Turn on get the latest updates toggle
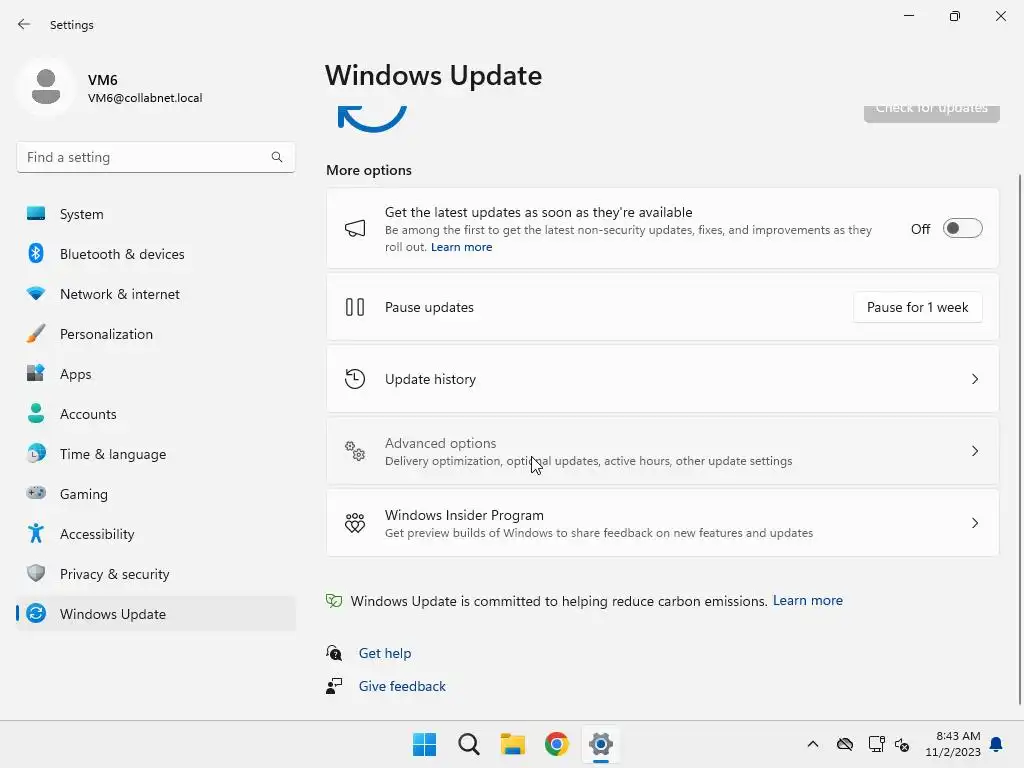The height and width of the screenshot is (768, 1024). 962,229
